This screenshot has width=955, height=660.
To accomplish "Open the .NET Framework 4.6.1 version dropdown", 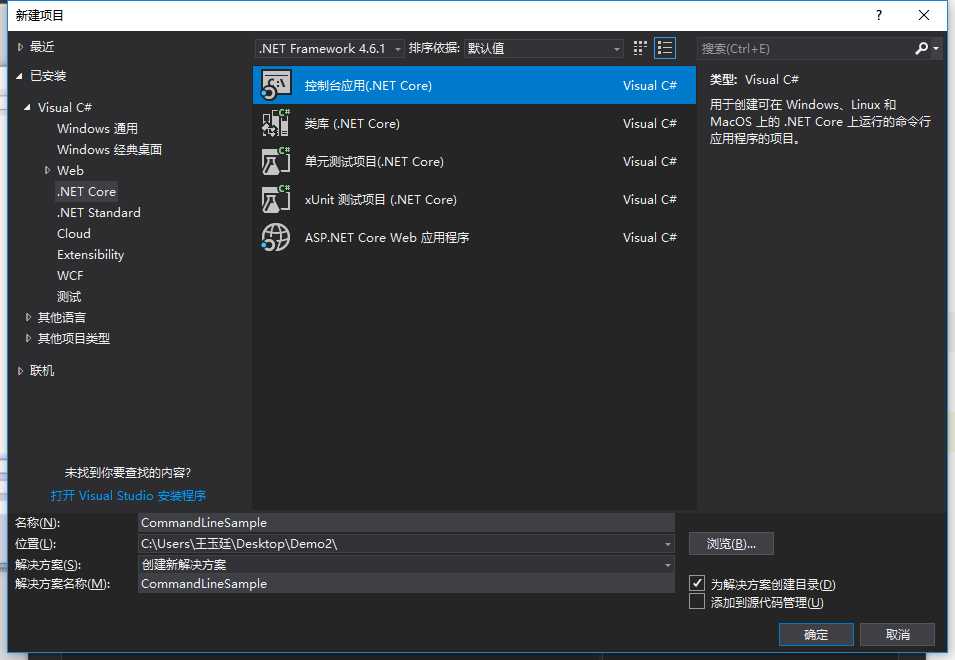I will pyautogui.click(x=329, y=48).
